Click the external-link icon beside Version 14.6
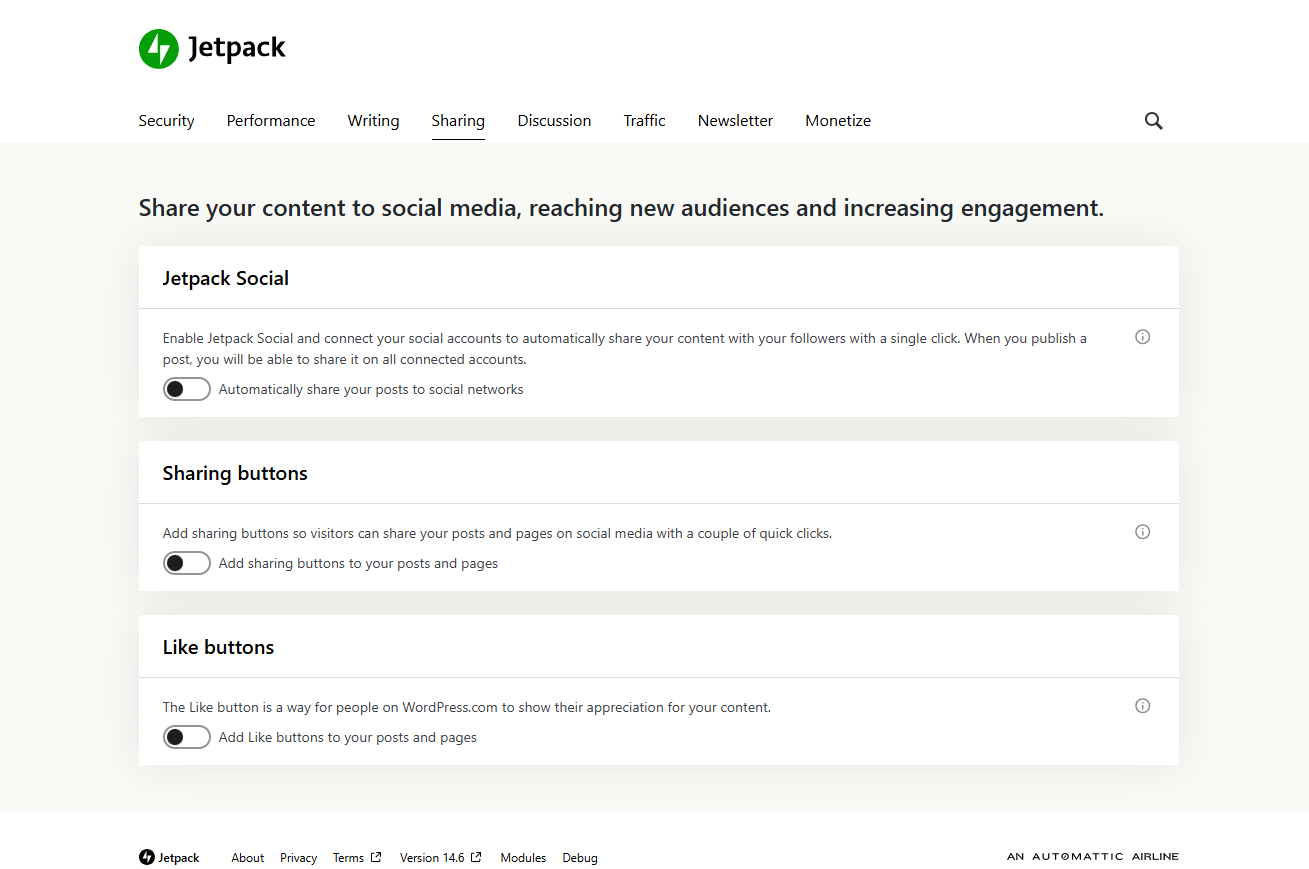 475,856
